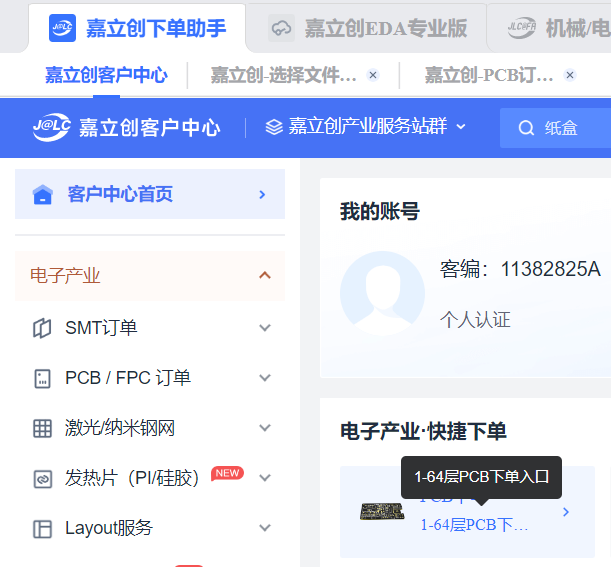Open the SMT订单 menu item
611x567 pixels.
tap(150, 328)
